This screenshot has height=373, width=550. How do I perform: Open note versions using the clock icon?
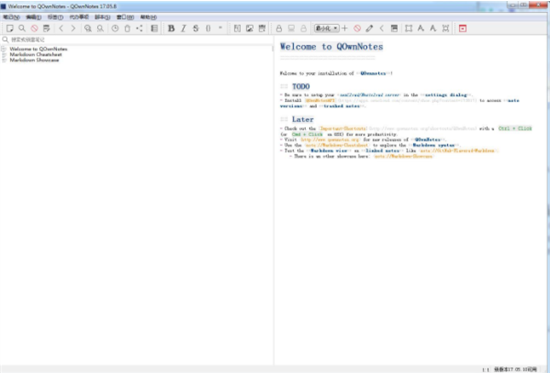click(x=115, y=28)
